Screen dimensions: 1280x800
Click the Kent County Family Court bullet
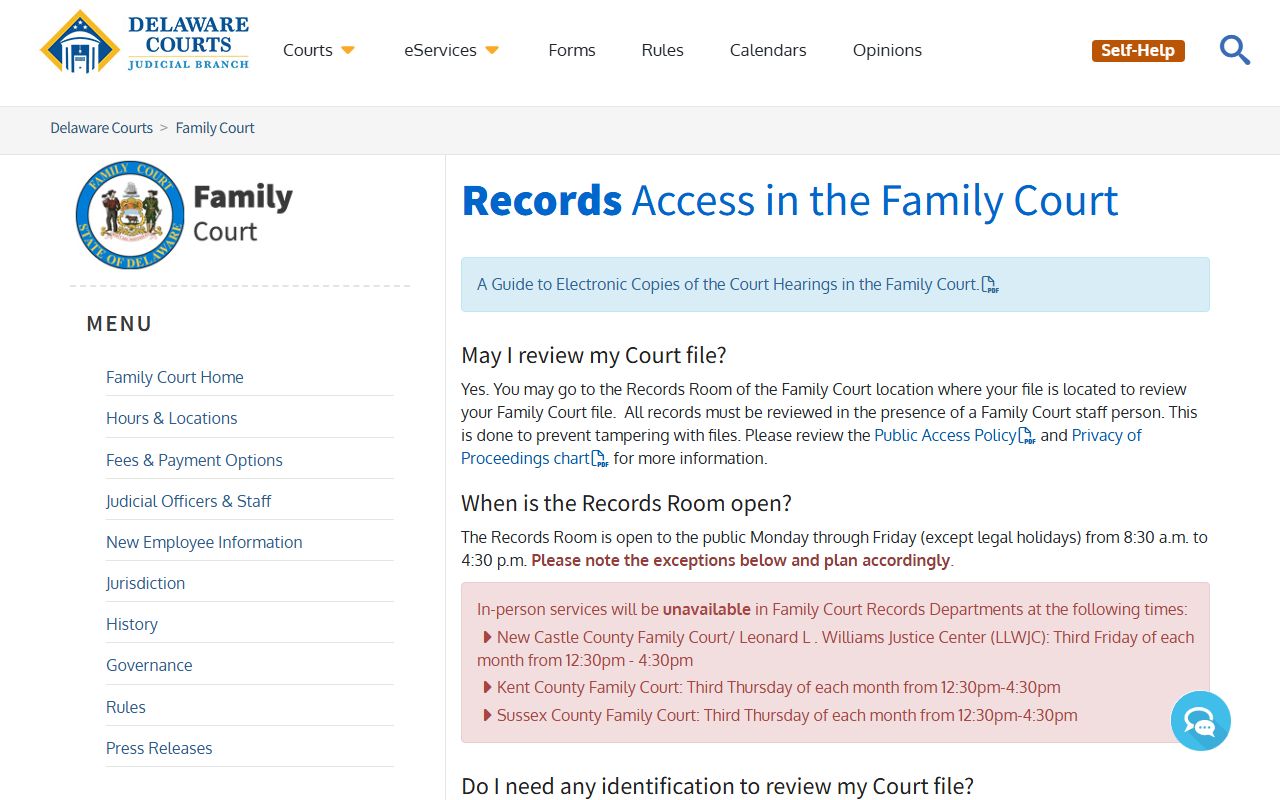coord(771,687)
